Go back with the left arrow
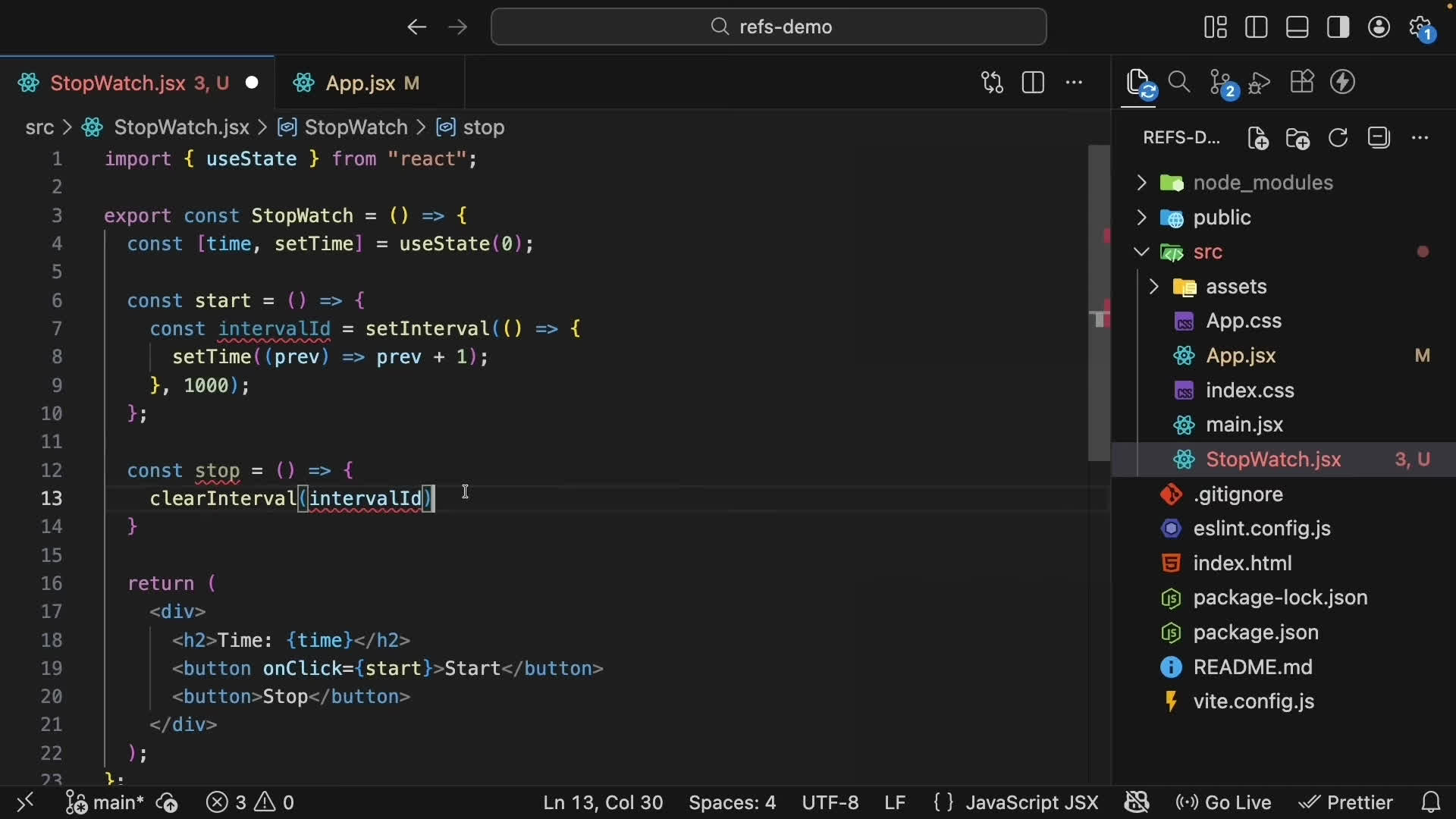1456x819 pixels. pos(416,27)
